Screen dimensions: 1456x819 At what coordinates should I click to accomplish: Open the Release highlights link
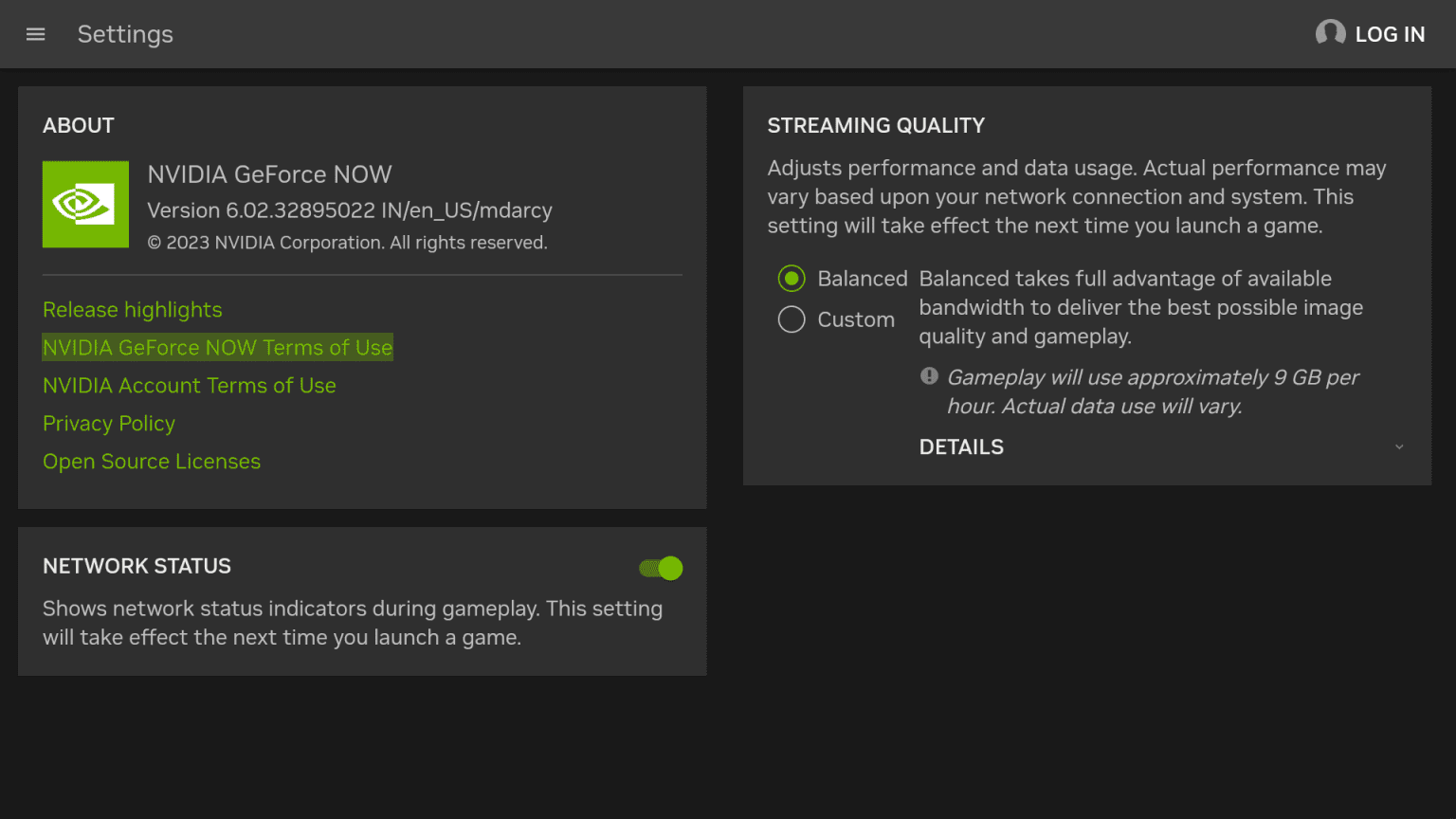click(x=133, y=310)
